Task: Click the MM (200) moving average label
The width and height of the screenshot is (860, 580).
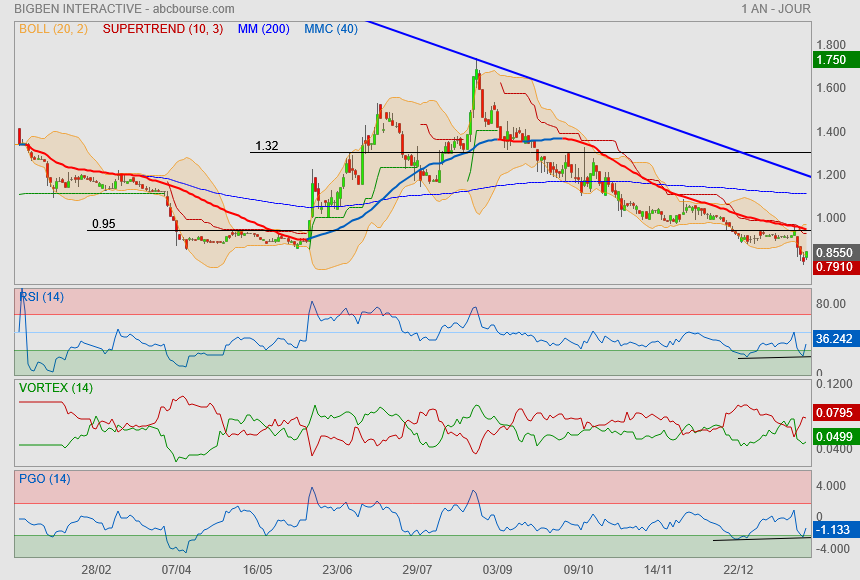Action: pyautogui.click(x=263, y=29)
